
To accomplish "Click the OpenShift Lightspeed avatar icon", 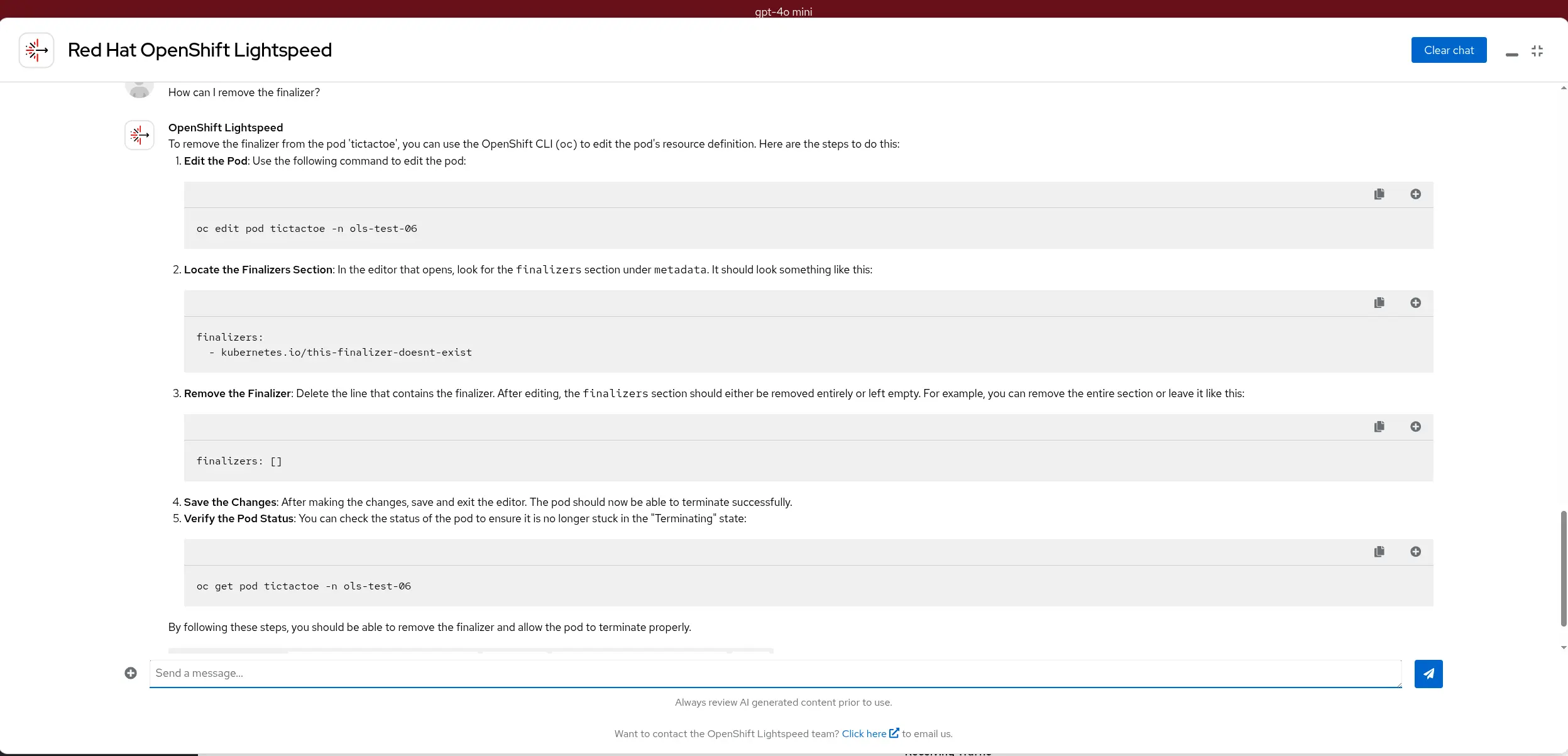I will (140, 135).
